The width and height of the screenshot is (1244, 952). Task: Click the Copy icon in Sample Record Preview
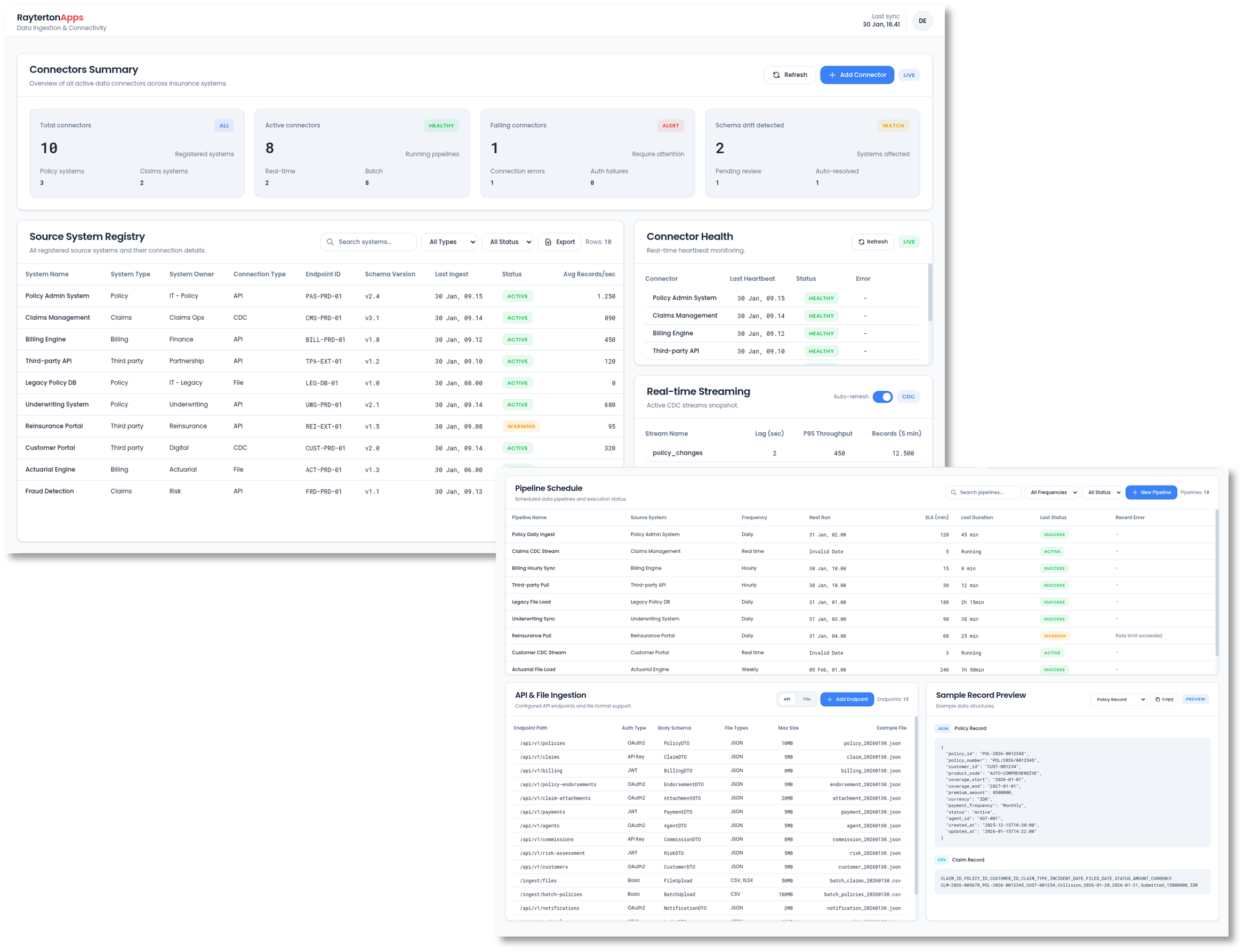pos(1158,699)
